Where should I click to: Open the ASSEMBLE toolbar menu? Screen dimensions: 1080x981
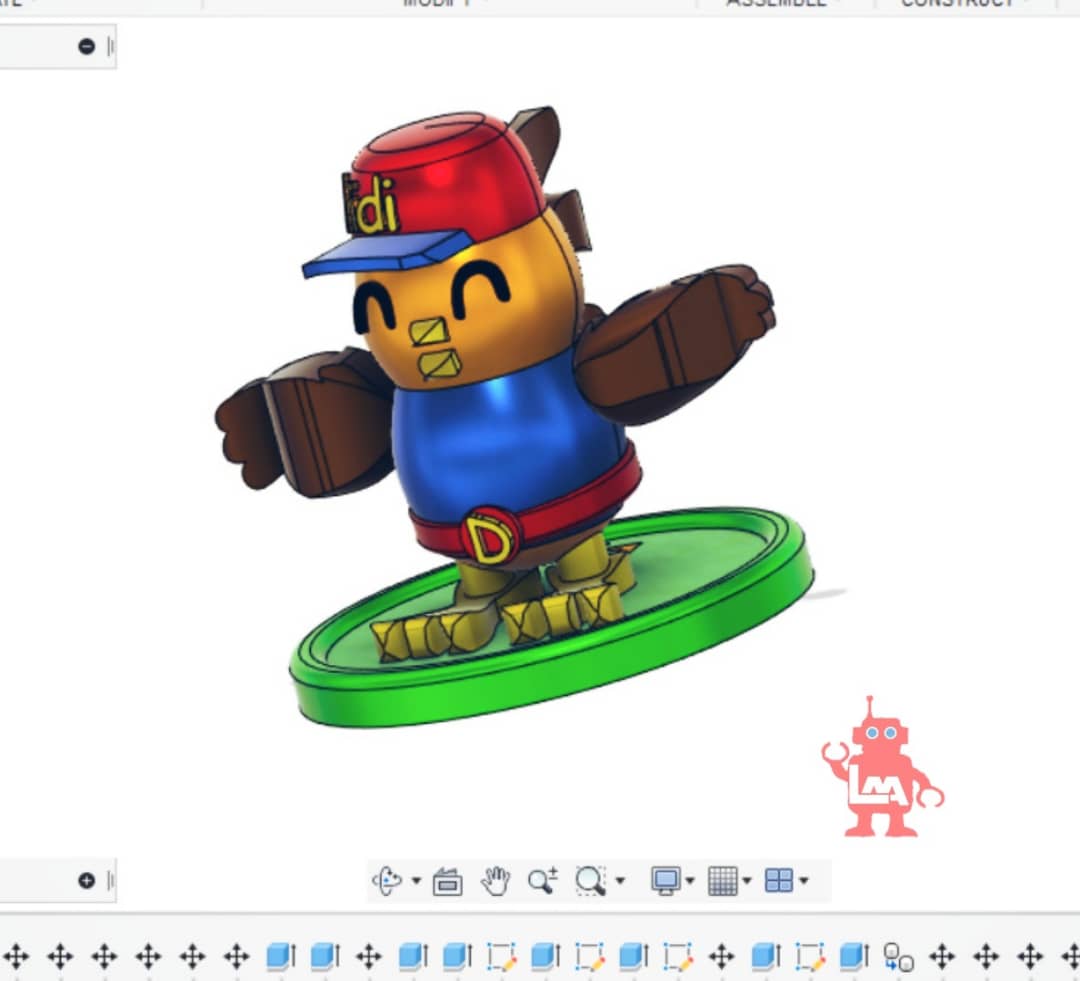[x=780, y=3]
